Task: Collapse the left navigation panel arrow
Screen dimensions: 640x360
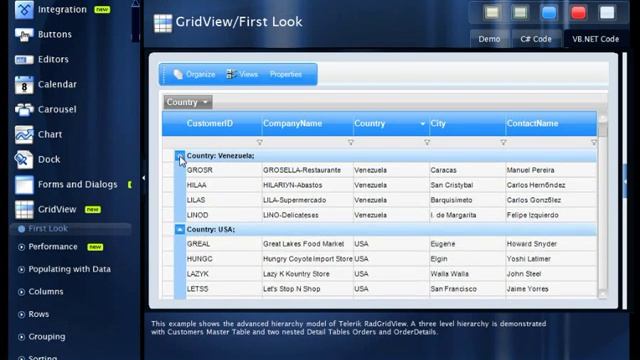Action: pos(144,178)
